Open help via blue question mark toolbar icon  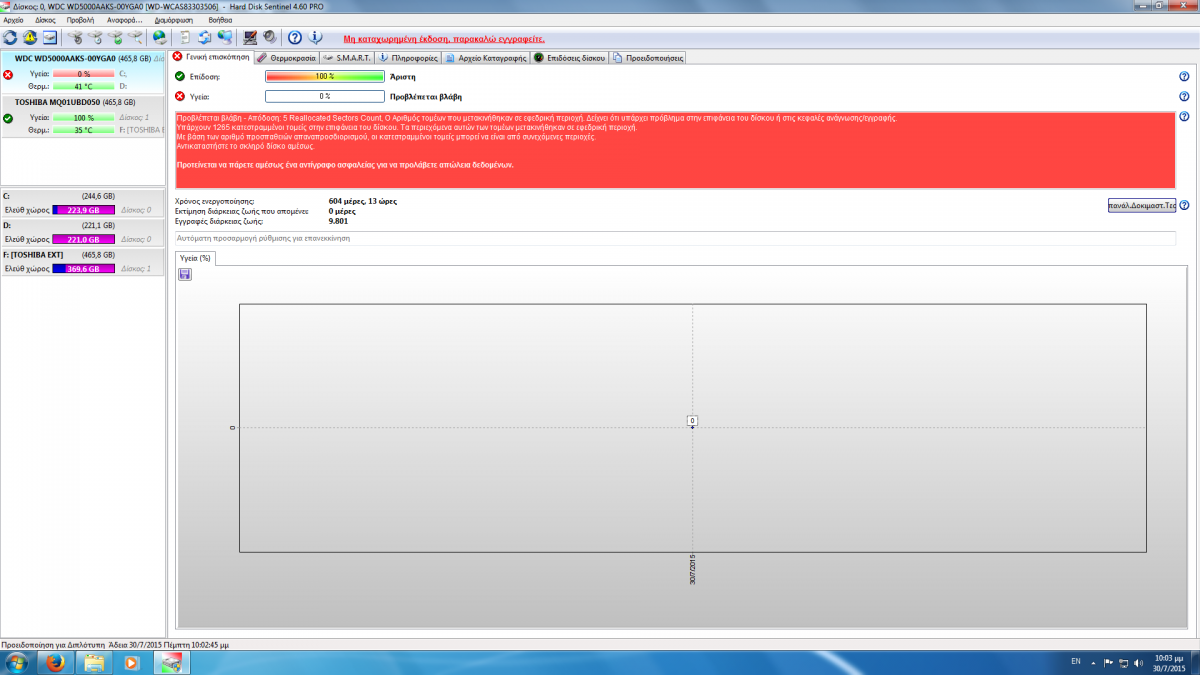point(295,38)
